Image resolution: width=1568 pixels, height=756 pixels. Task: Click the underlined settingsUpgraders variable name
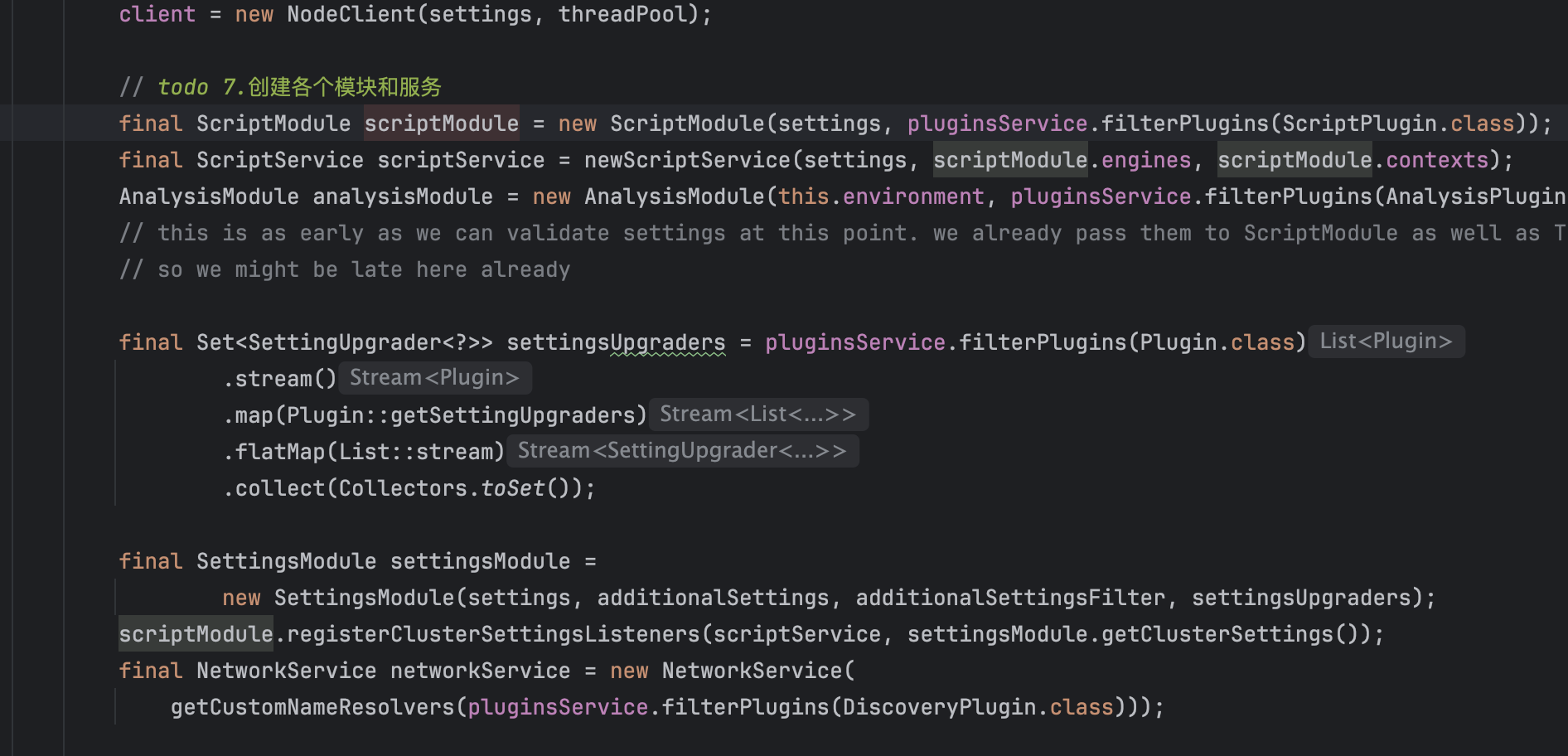pos(616,342)
